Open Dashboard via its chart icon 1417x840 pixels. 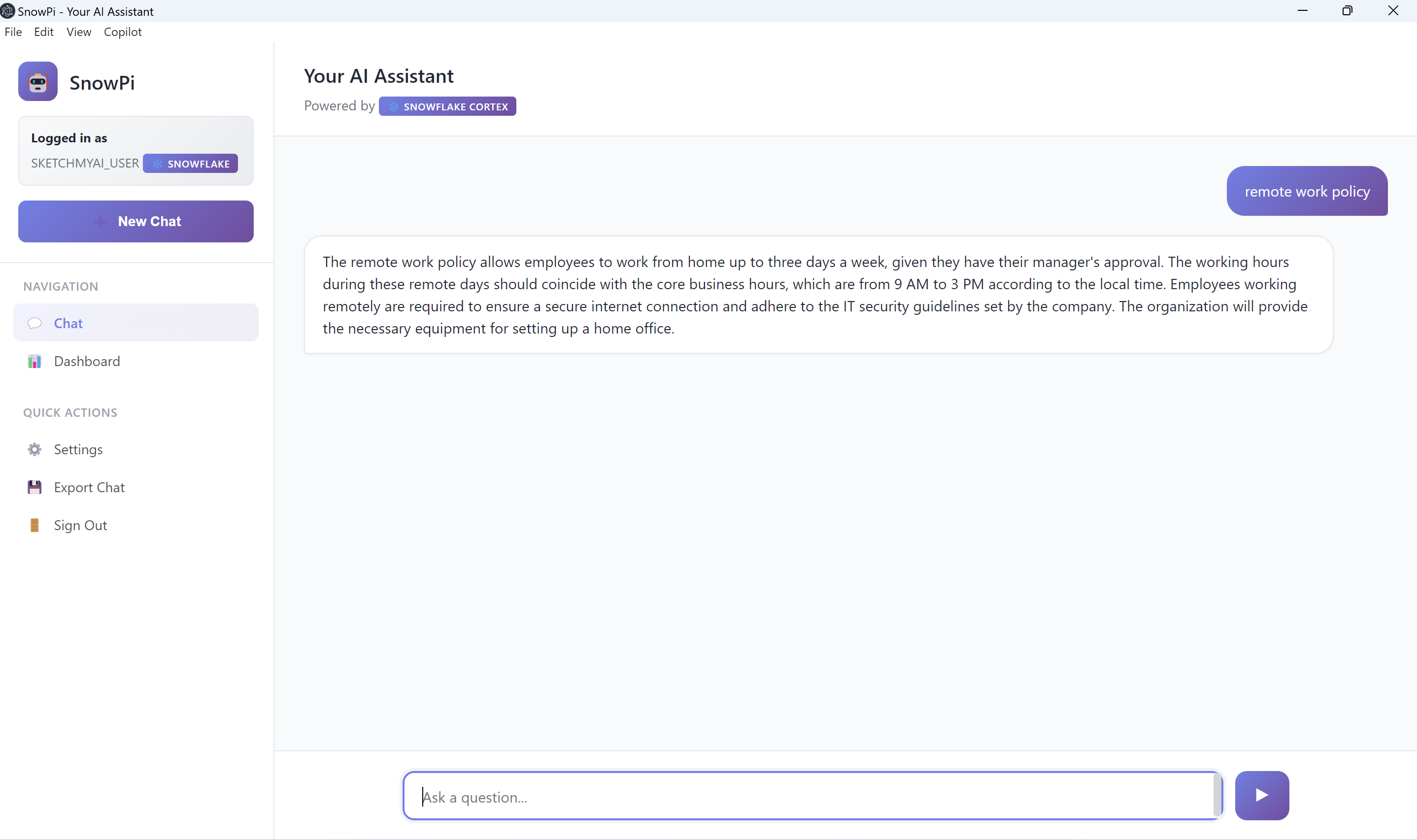[x=34, y=361]
